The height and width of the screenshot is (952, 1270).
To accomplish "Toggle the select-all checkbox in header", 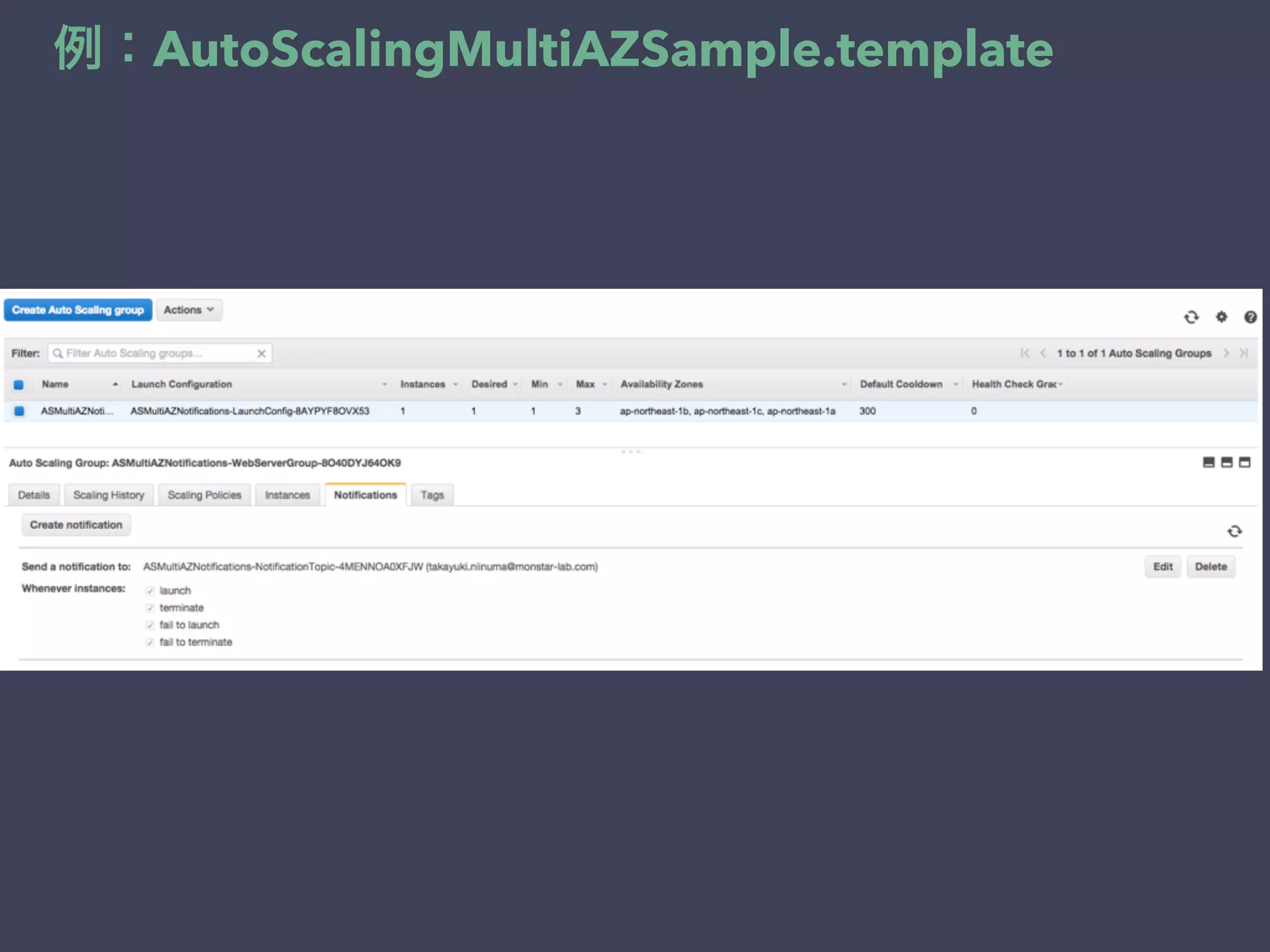I will pyautogui.click(x=19, y=384).
